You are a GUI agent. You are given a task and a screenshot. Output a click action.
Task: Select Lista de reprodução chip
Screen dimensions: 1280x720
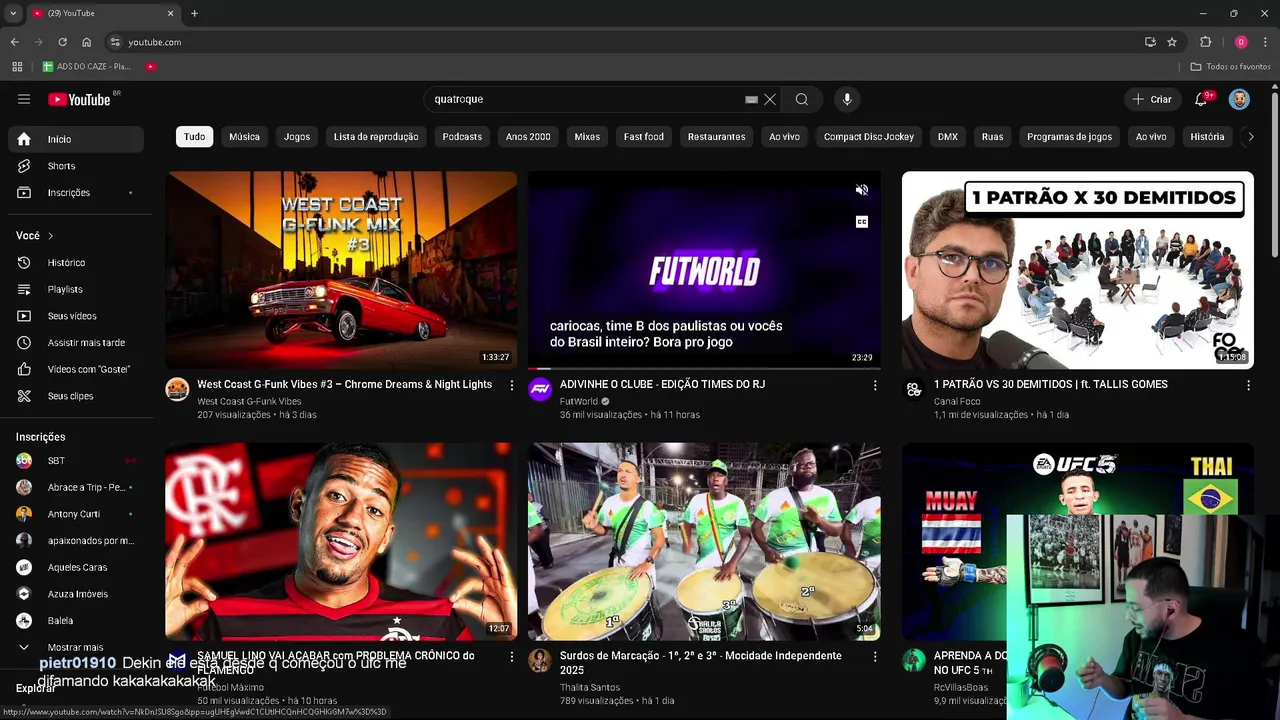[x=376, y=137]
